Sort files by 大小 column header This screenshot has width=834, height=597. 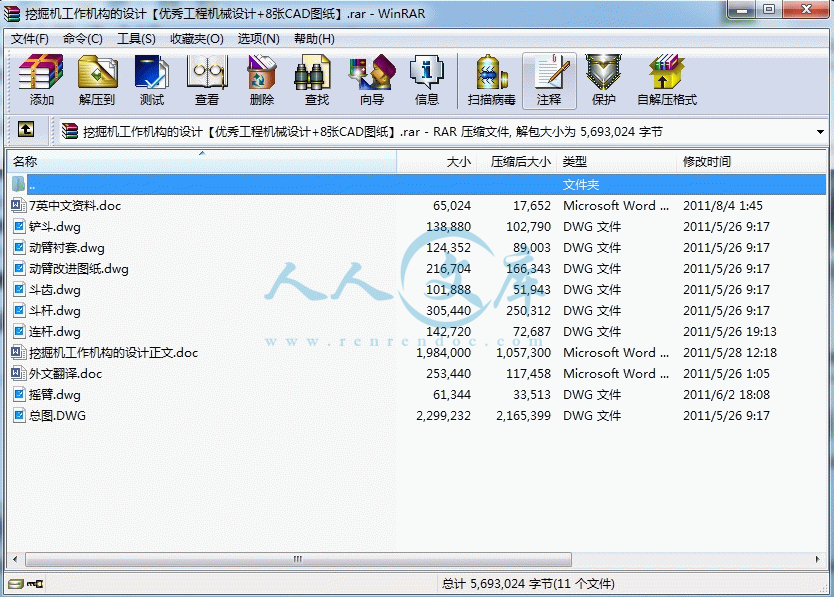436,161
